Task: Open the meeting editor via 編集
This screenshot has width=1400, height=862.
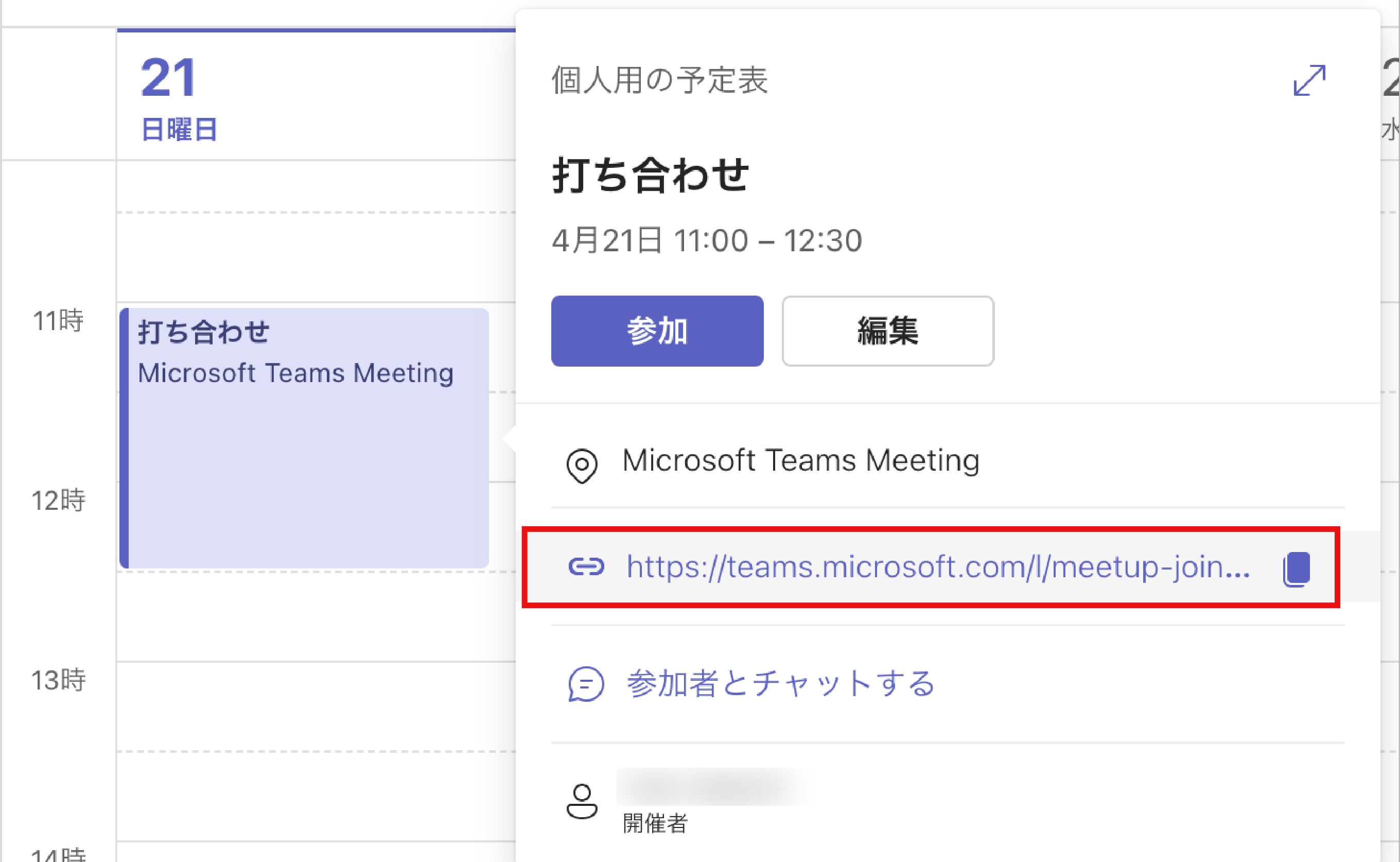Action: (x=888, y=331)
